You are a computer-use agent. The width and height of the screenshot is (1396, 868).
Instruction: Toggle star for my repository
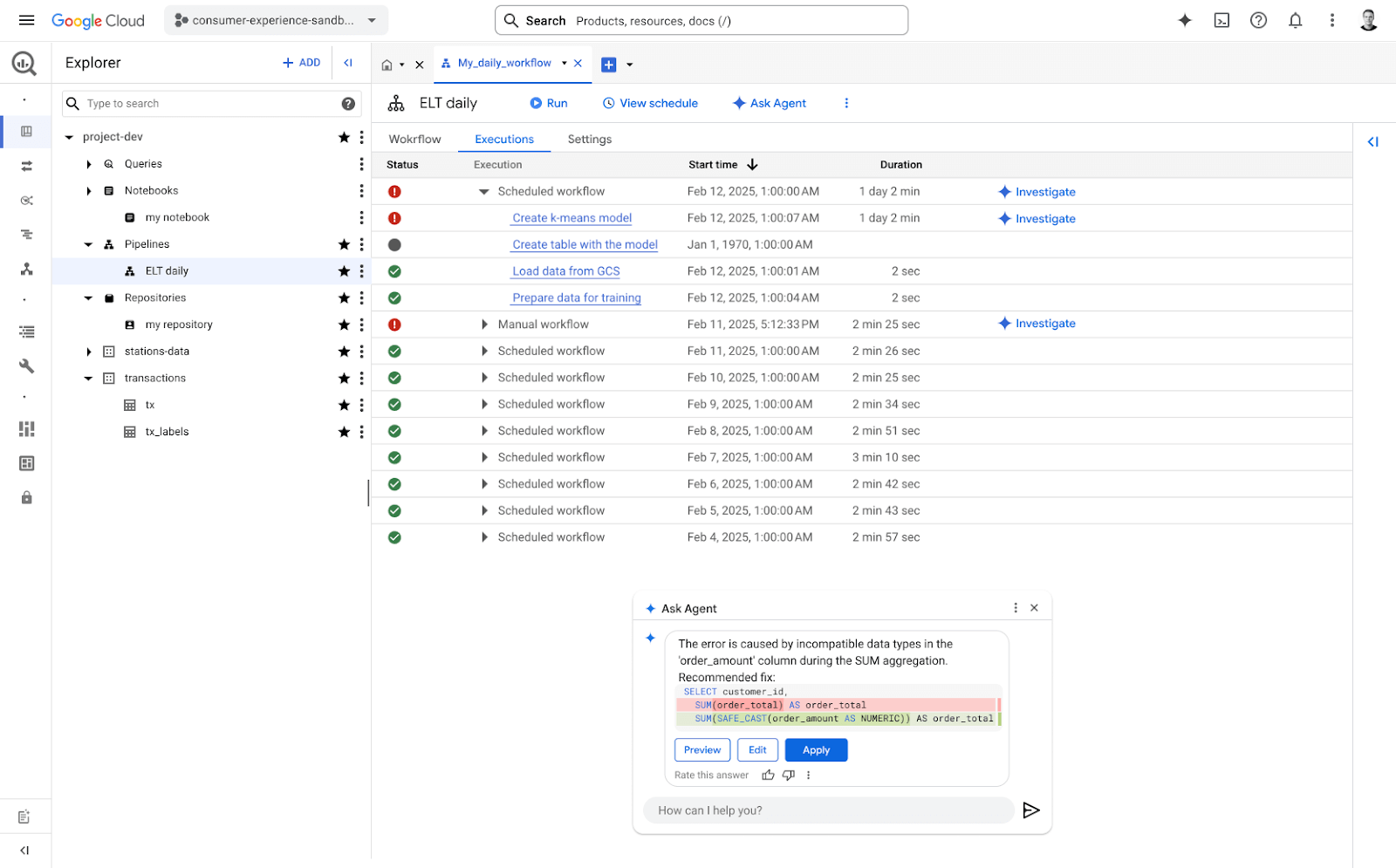[344, 325]
